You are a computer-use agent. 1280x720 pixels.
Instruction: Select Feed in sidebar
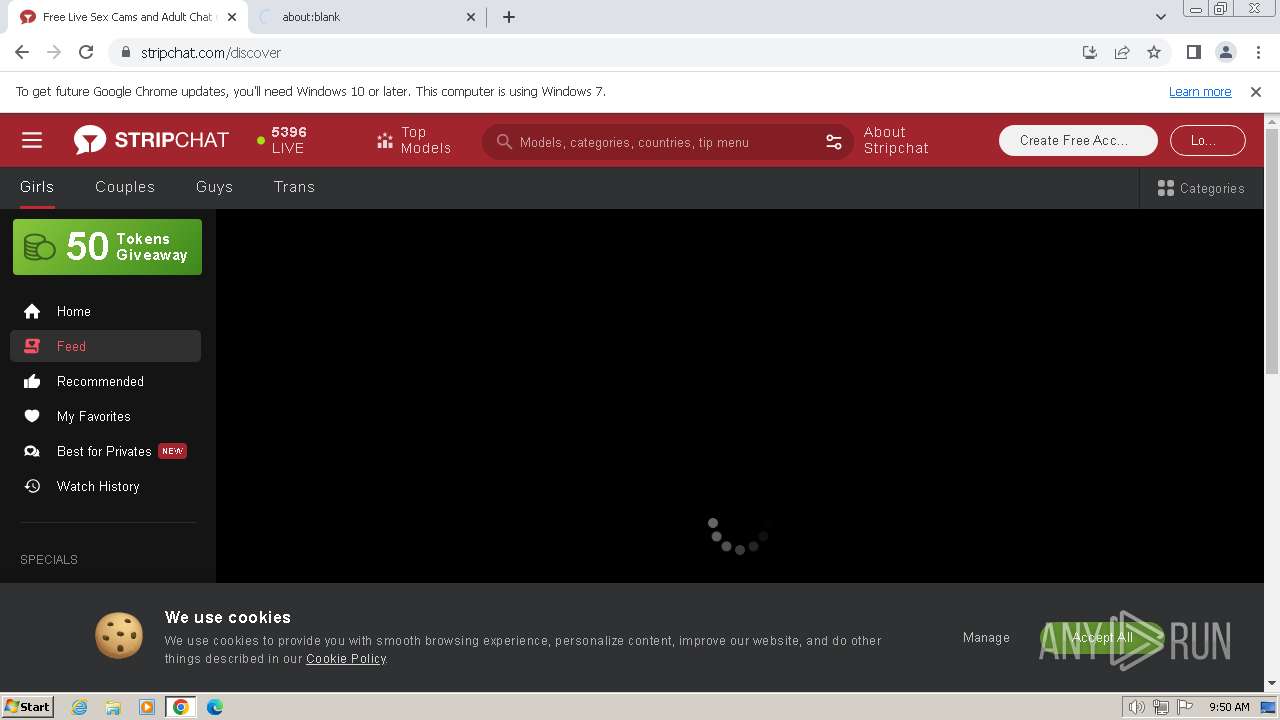coord(105,346)
